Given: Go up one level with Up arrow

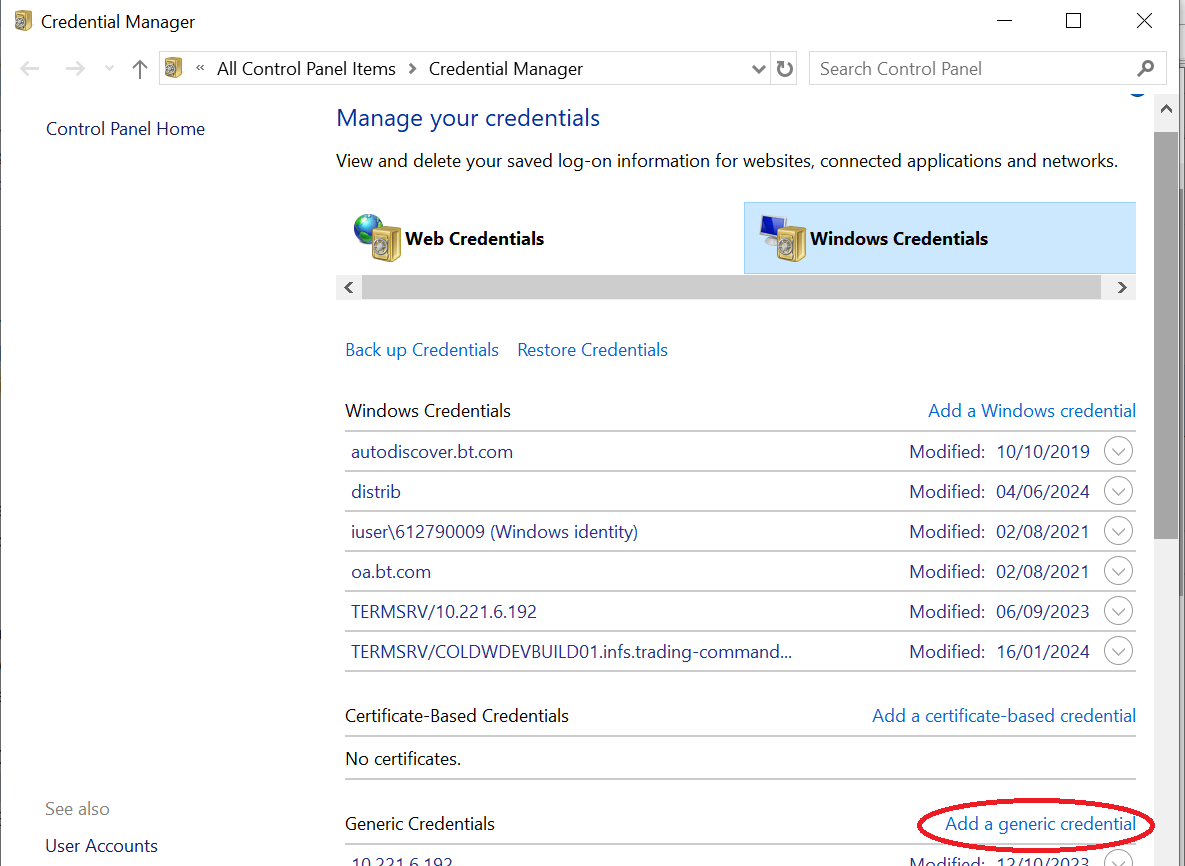Looking at the screenshot, I should (139, 69).
